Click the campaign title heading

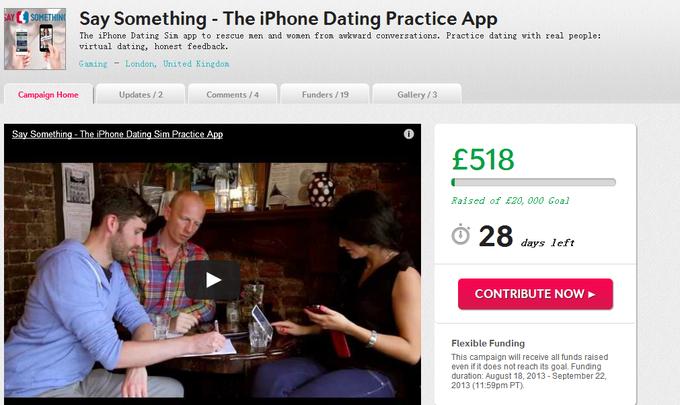(x=288, y=19)
